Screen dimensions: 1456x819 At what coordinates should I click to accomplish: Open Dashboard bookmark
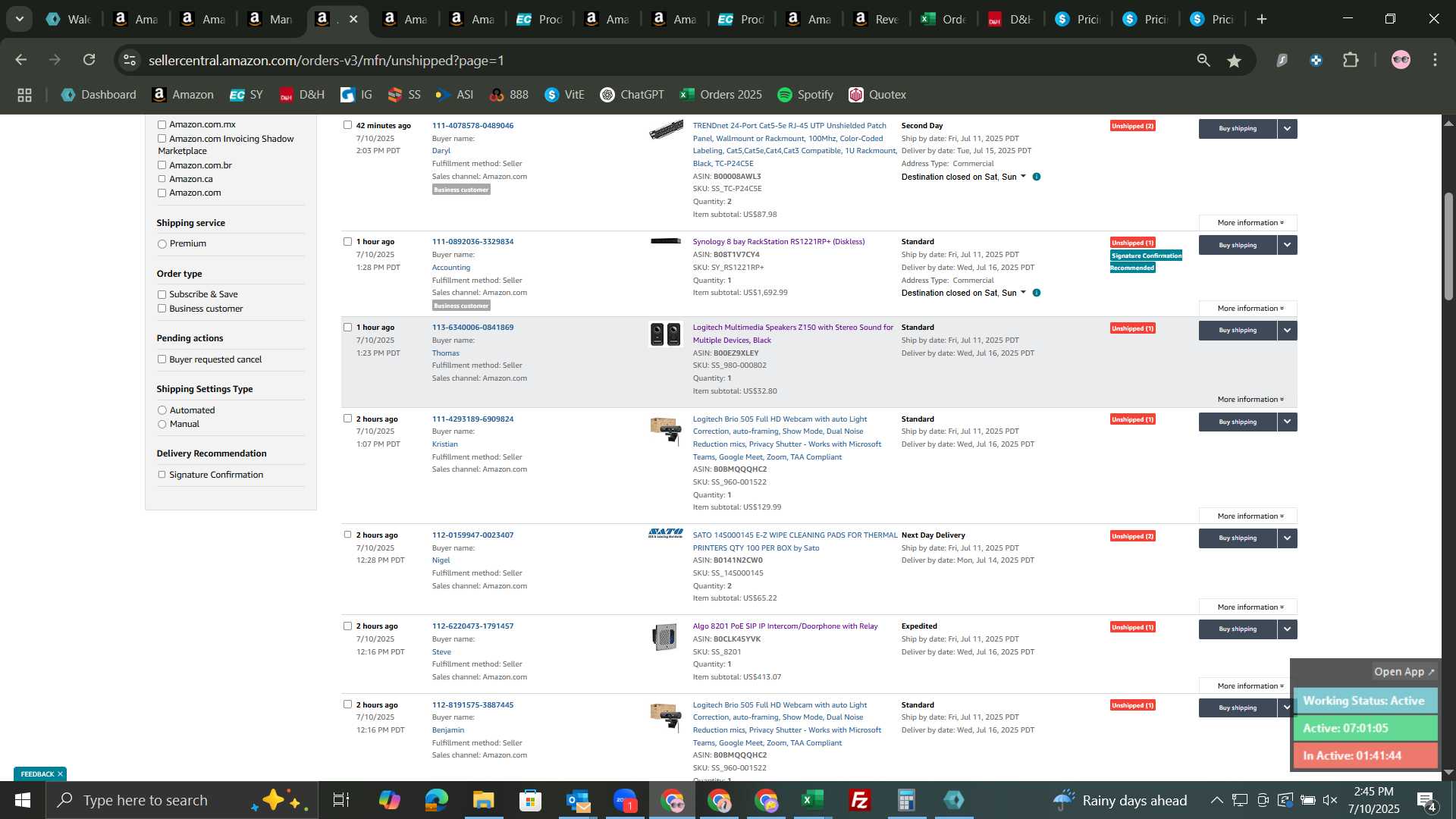click(x=99, y=95)
